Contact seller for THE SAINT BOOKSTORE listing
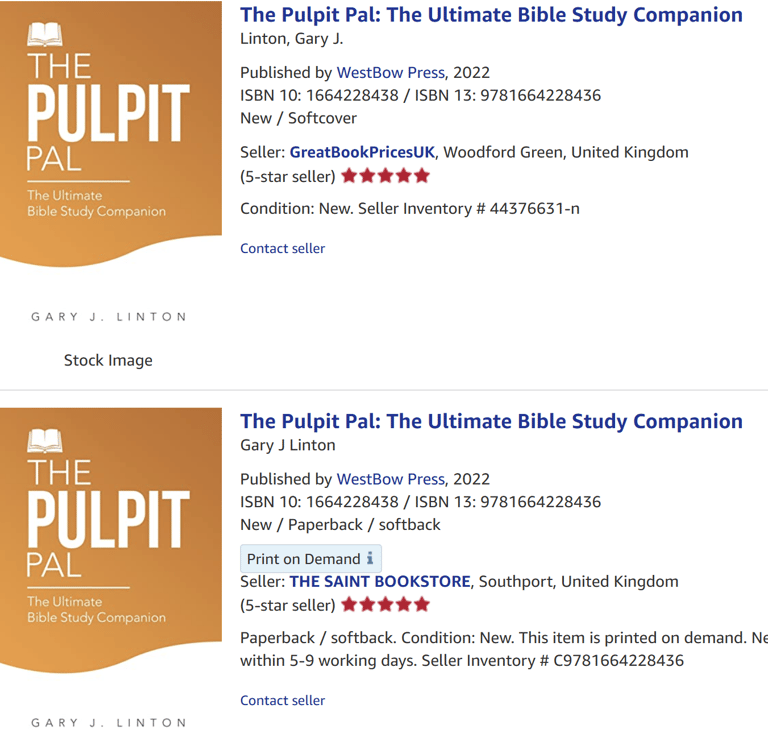 (282, 700)
